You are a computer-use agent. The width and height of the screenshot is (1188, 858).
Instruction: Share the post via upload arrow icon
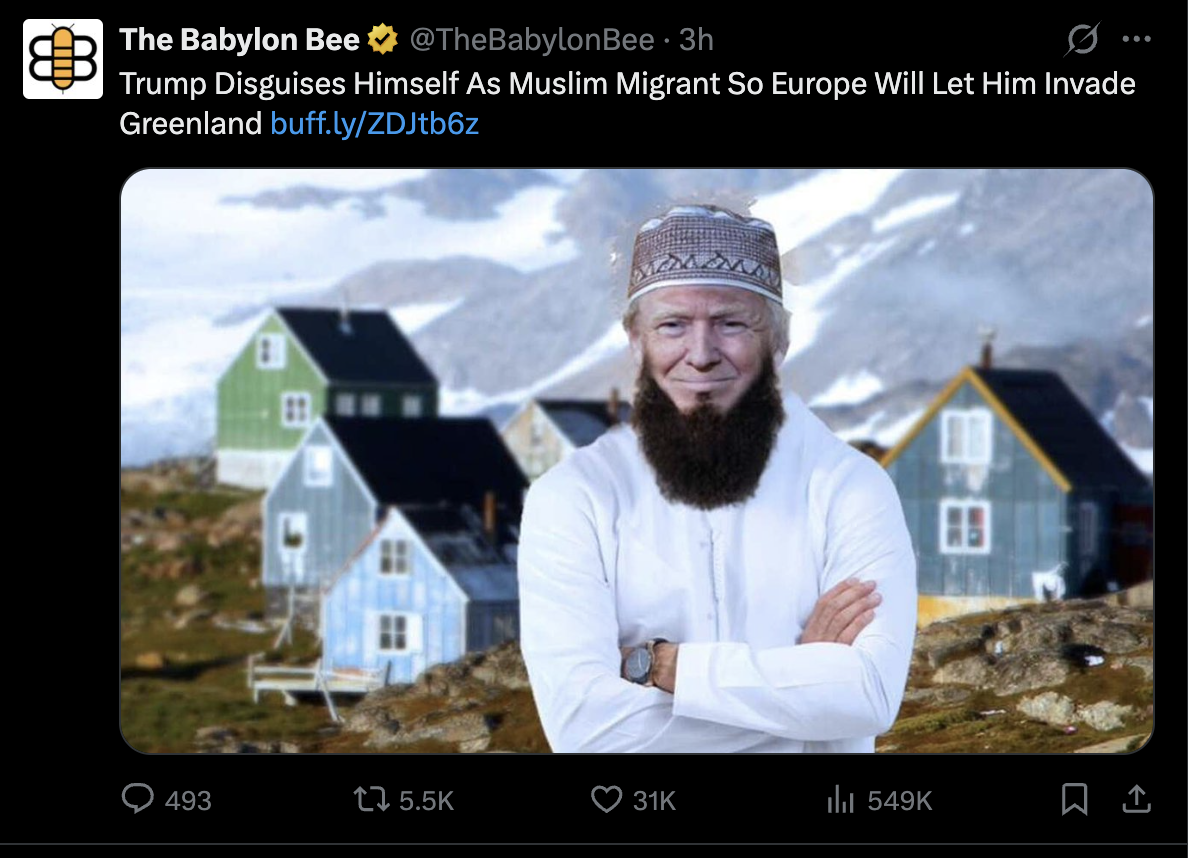click(1136, 799)
